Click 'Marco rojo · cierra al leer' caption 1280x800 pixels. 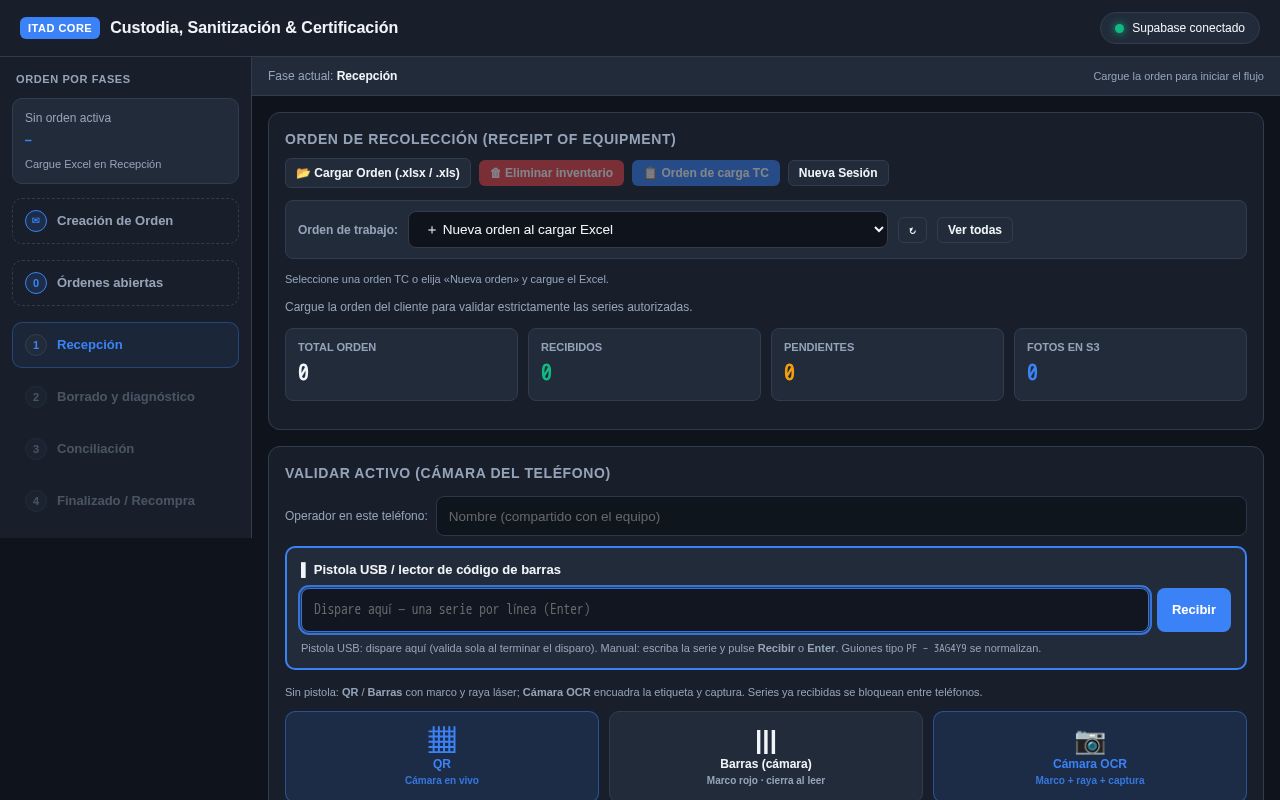tap(766, 781)
